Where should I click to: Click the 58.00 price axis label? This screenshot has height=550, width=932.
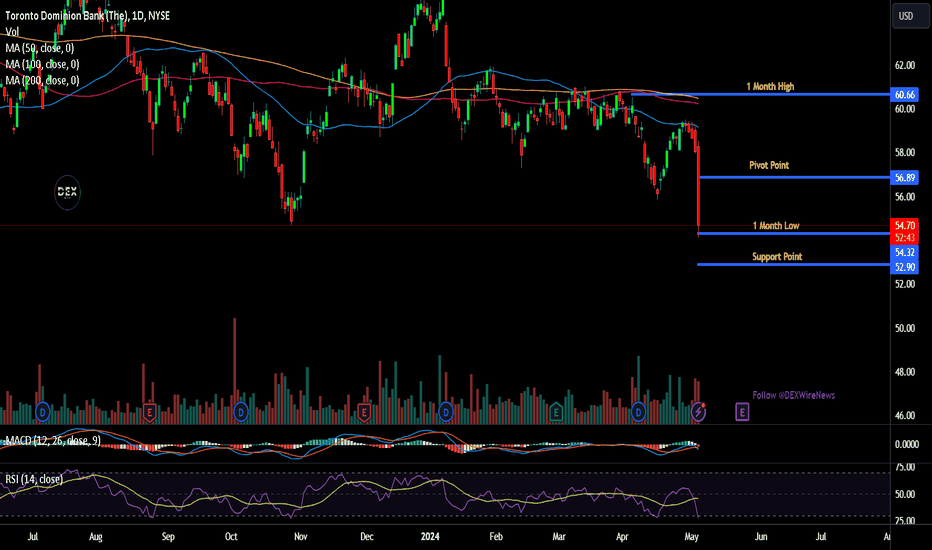pyautogui.click(x=905, y=153)
